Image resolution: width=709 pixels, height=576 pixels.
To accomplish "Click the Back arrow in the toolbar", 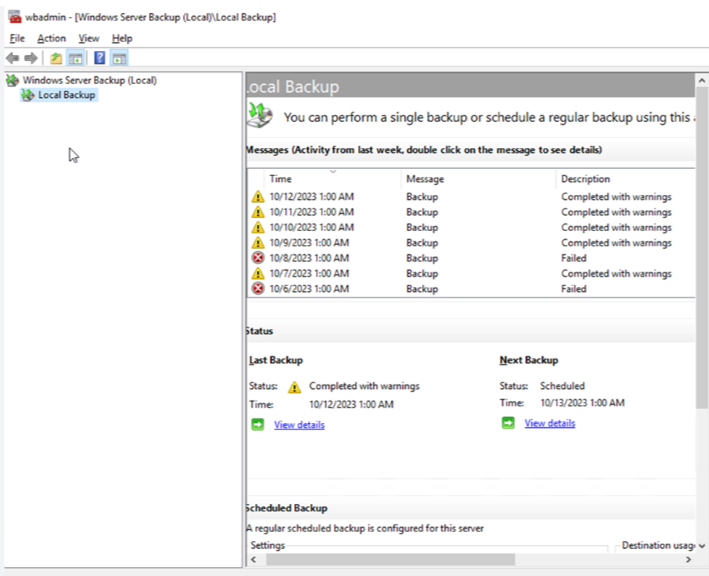I will click(x=12, y=58).
